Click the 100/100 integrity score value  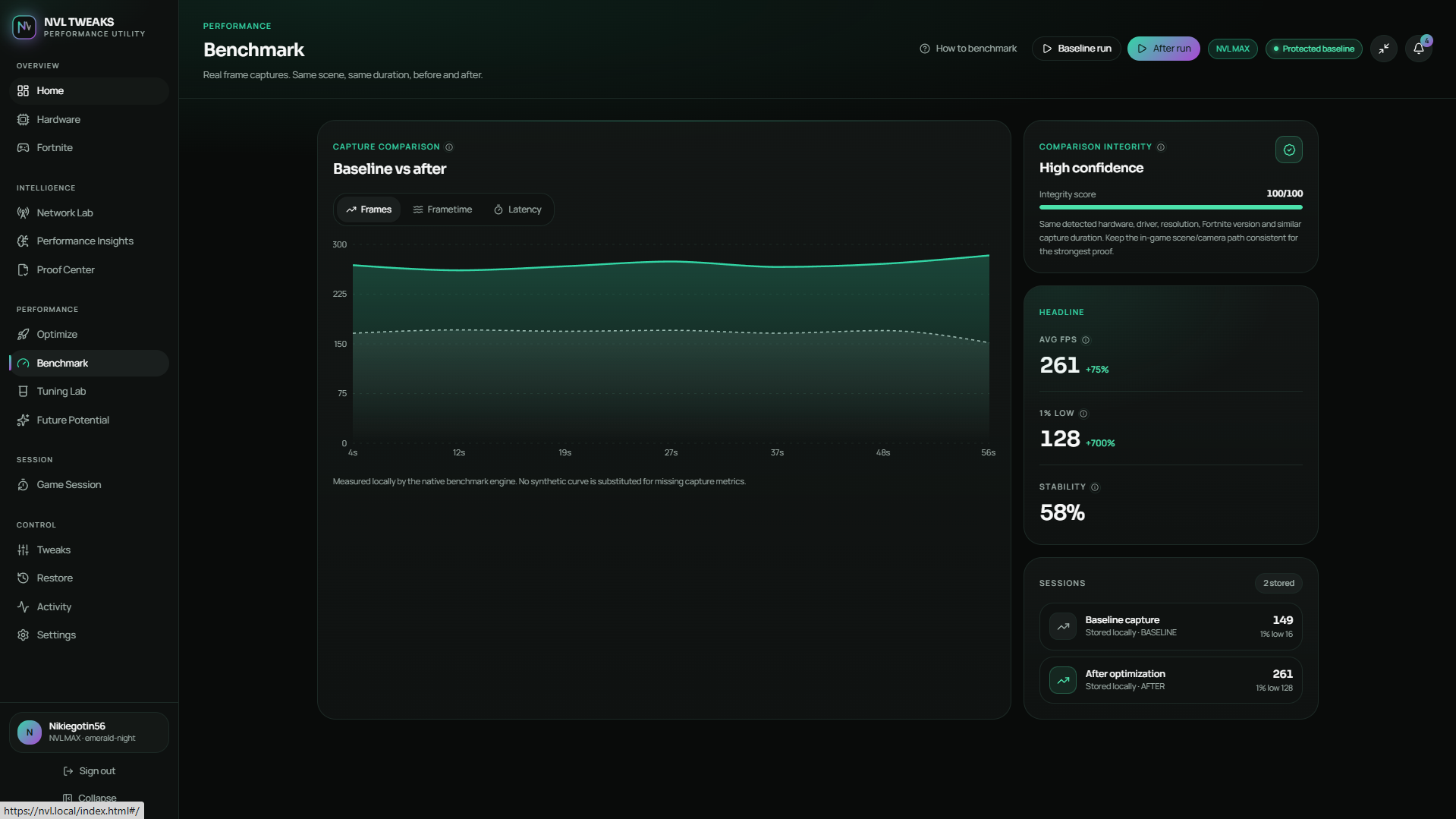(1285, 194)
